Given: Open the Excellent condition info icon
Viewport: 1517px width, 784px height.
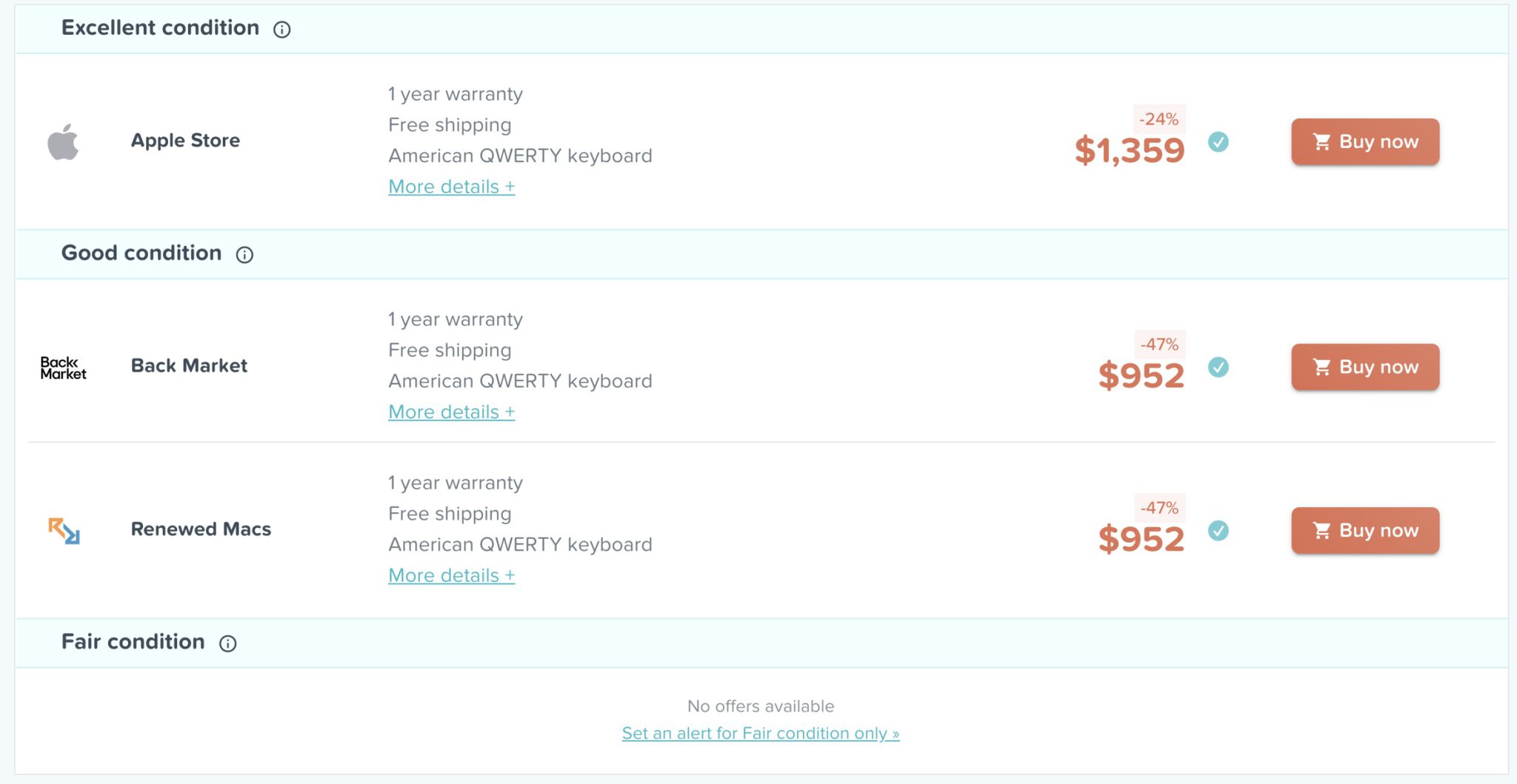Looking at the screenshot, I should point(281,30).
